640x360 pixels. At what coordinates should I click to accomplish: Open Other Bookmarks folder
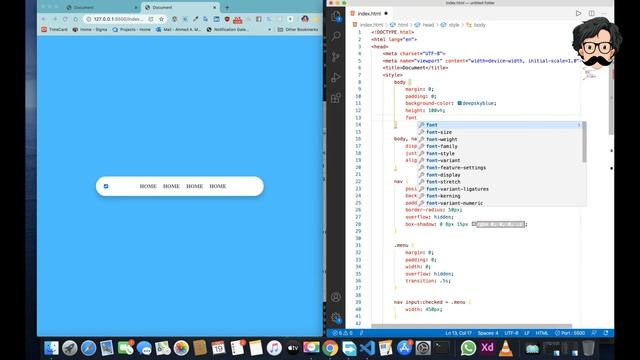tap(298, 30)
